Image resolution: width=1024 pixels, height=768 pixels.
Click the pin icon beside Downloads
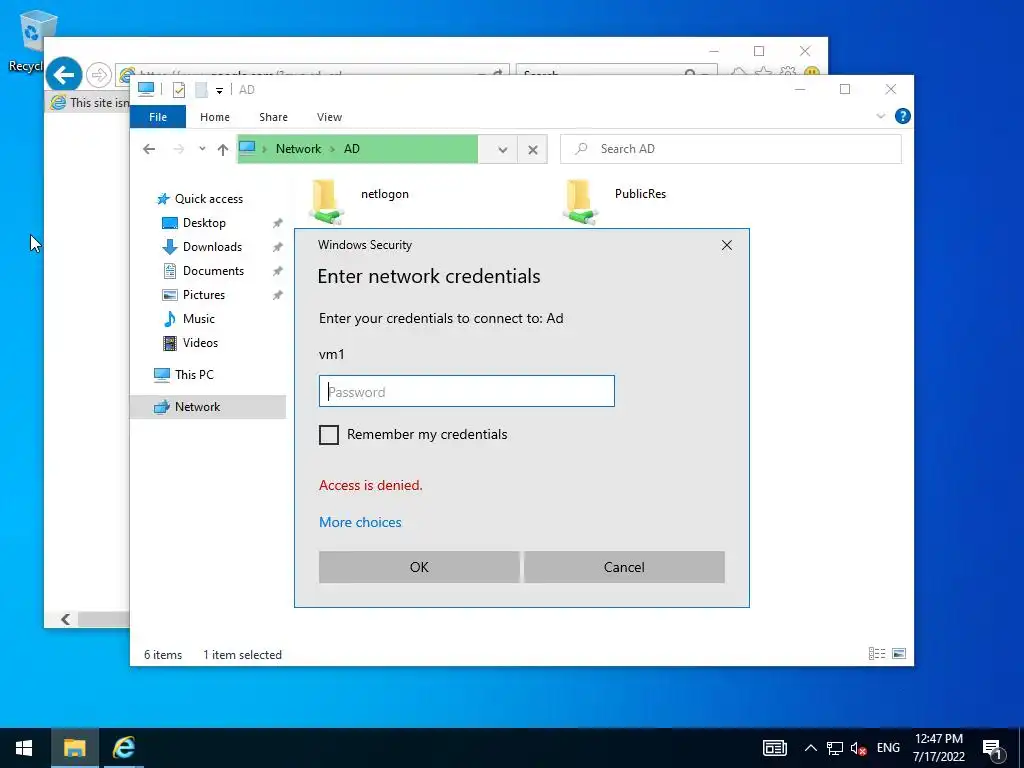tap(278, 248)
